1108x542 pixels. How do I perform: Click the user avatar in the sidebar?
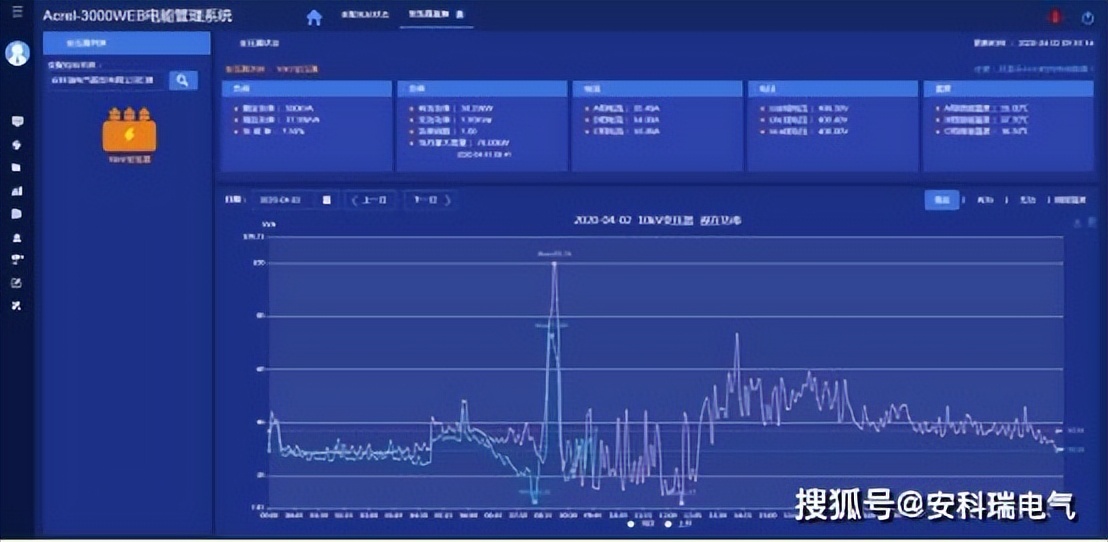click(x=18, y=54)
